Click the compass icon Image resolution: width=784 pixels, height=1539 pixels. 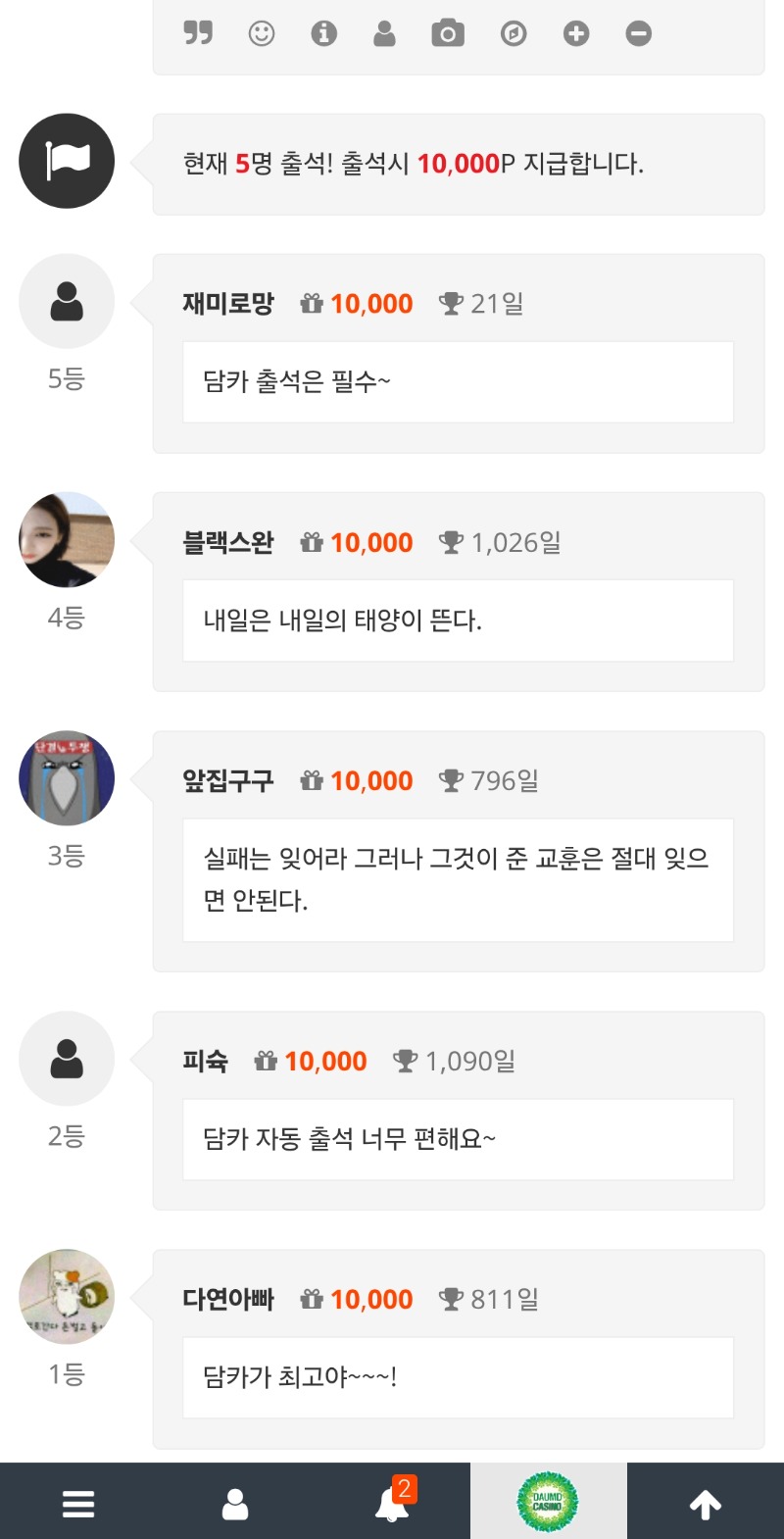[514, 34]
